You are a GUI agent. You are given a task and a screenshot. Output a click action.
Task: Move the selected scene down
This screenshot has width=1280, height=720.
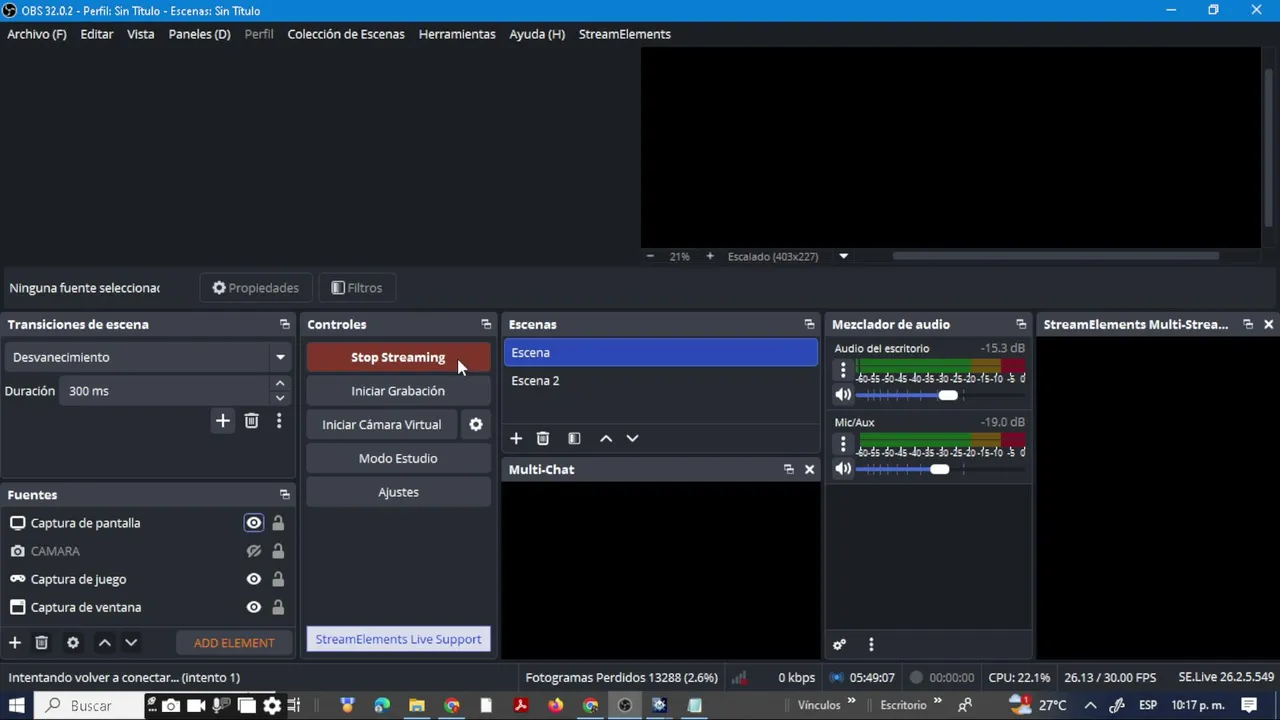632,438
